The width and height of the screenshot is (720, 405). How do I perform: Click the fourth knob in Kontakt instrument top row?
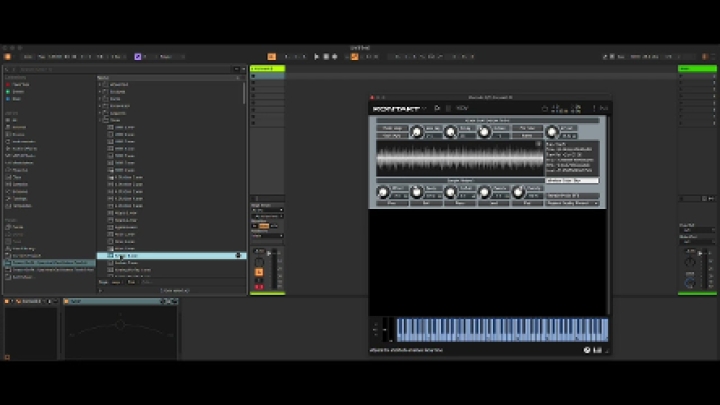[551, 132]
